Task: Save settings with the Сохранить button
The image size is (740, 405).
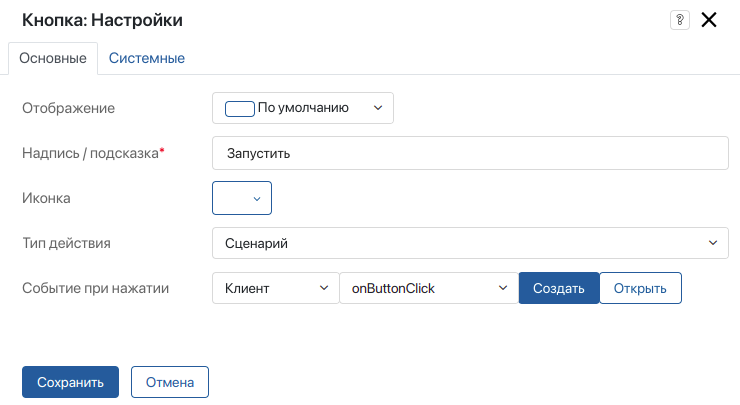Action: tap(70, 382)
